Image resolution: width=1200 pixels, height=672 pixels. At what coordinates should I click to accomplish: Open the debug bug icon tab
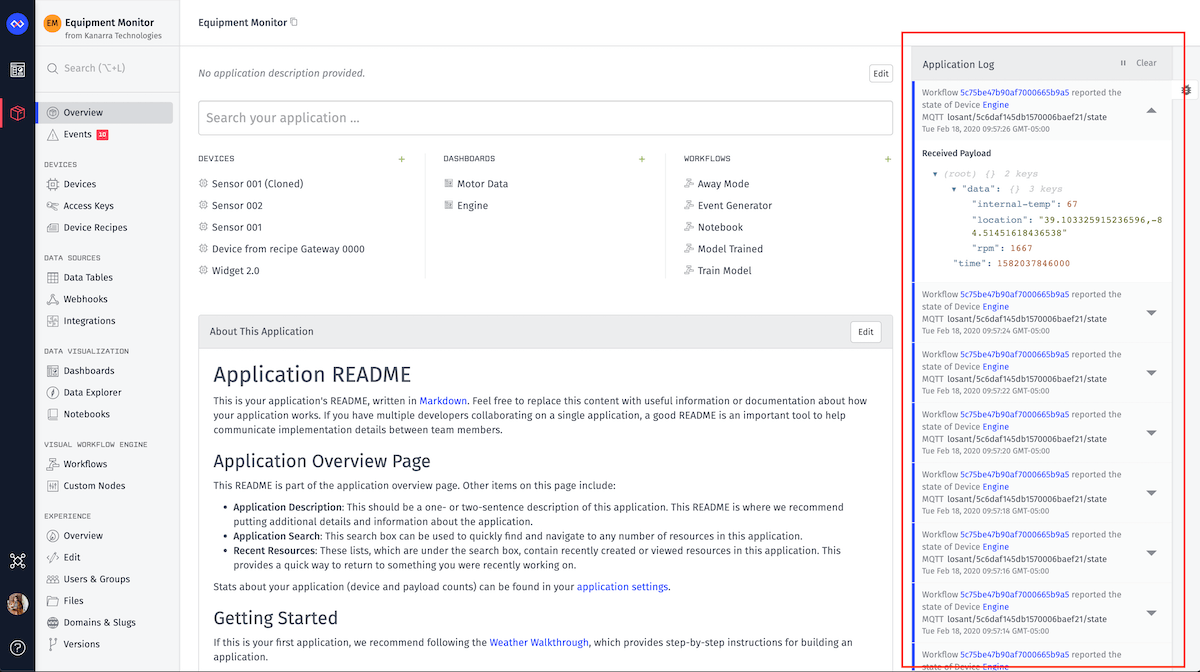pos(1186,90)
